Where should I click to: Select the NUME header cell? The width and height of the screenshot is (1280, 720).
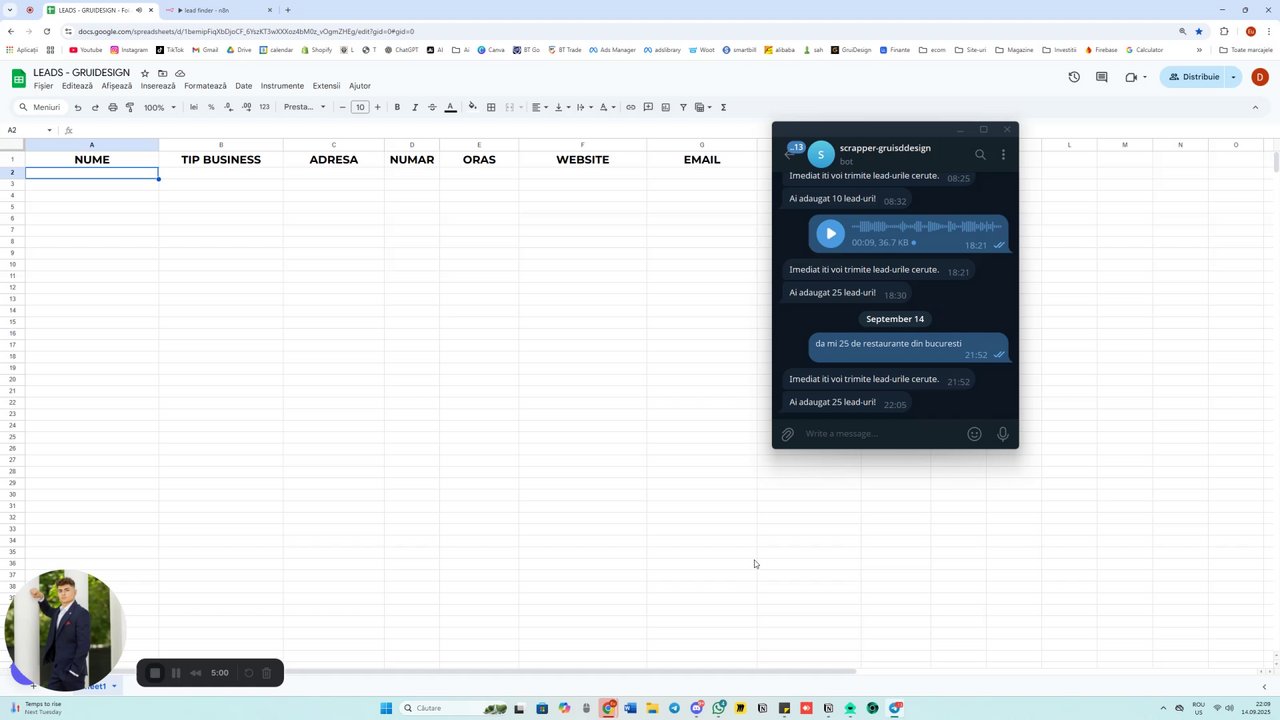point(92,160)
